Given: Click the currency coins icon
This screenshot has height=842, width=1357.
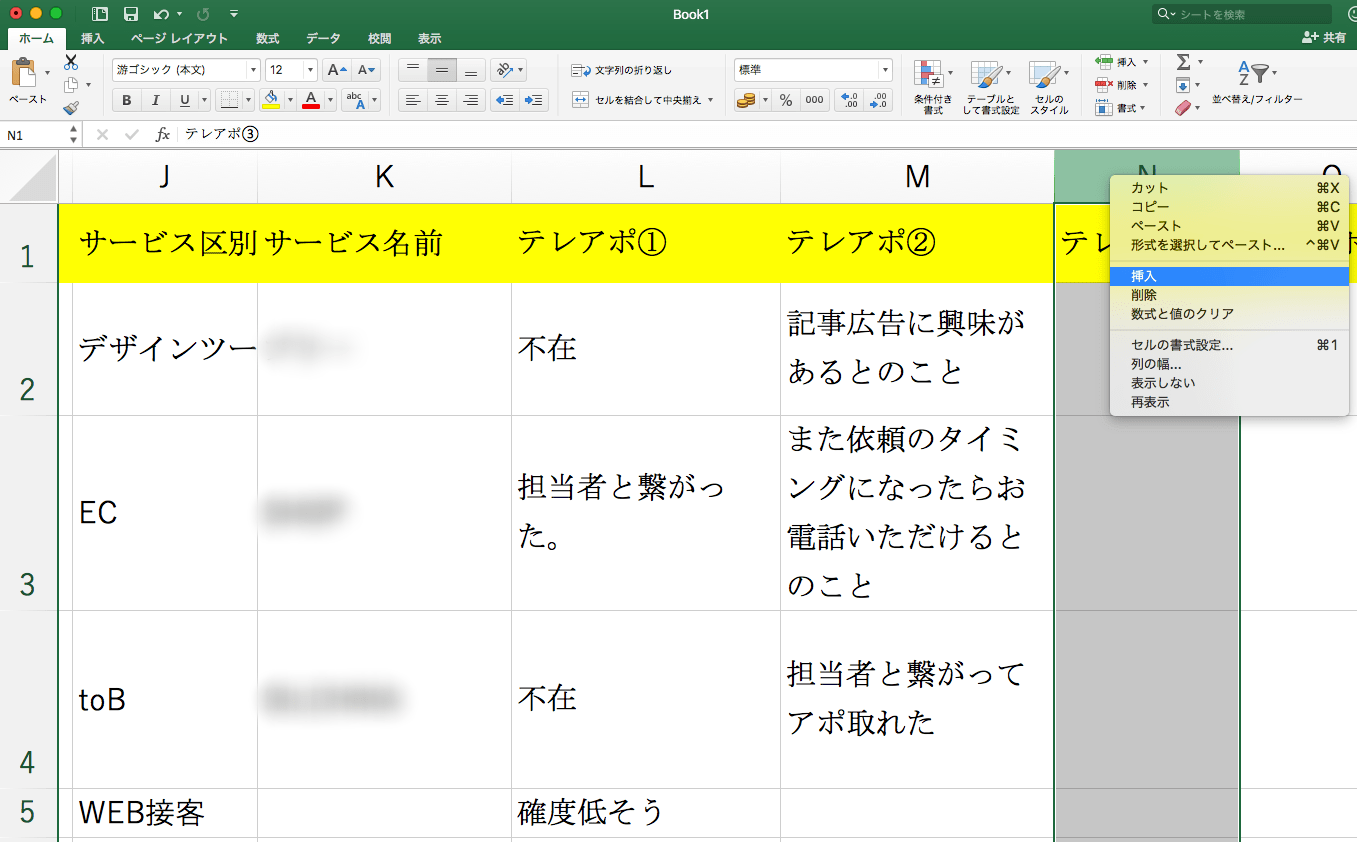Looking at the screenshot, I should [746, 100].
